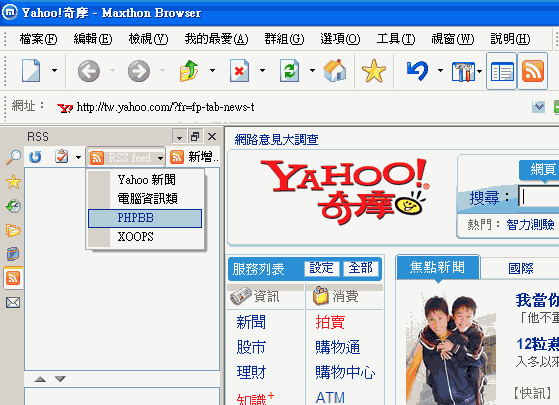The width and height of the screenshot is (559, 405).
Task: Switch to 國際 news tab
Action: pos(520,268)
